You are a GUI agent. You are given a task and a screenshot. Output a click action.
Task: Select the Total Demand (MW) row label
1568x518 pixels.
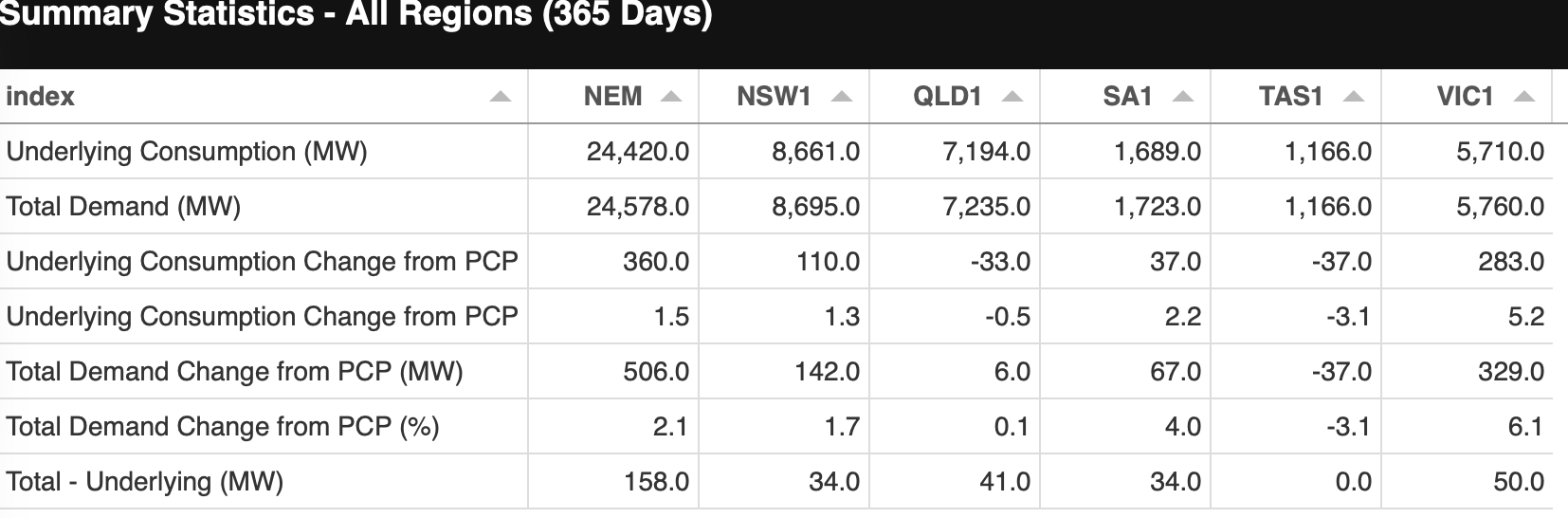click(x=123, y=207)
